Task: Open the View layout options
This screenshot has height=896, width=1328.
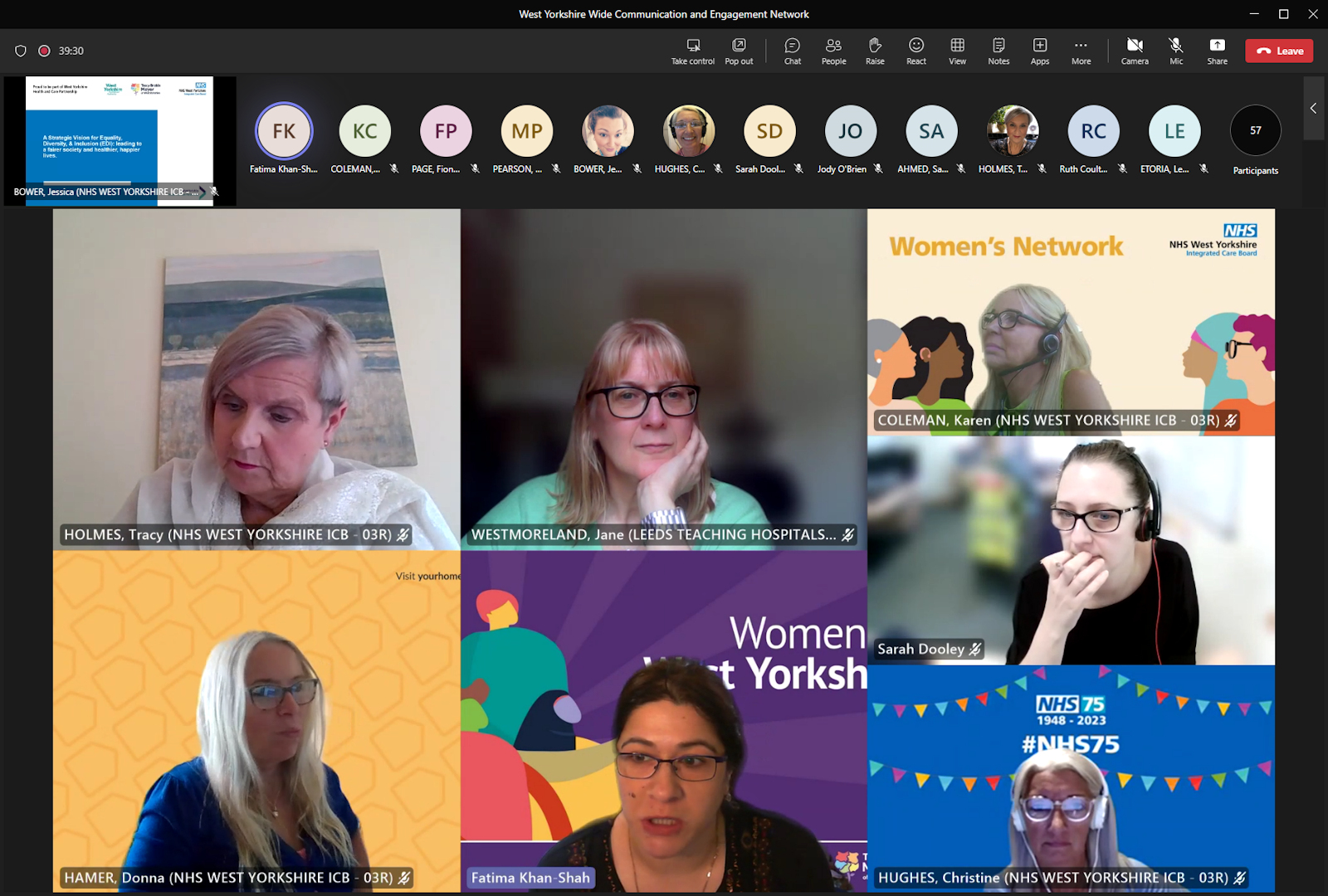Action: pos(957,51)
